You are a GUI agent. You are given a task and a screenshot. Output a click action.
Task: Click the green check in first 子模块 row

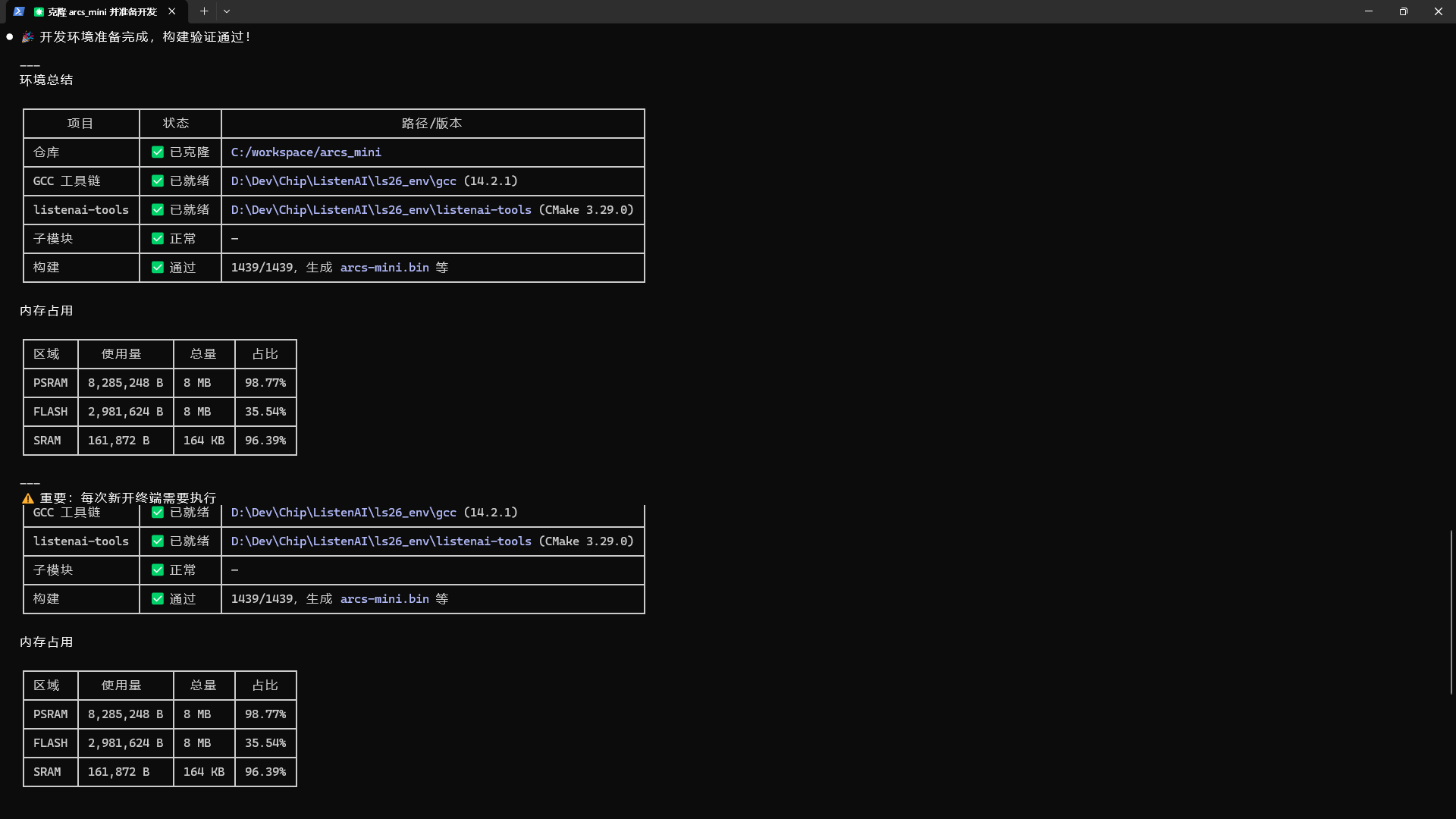click(158, 239)
